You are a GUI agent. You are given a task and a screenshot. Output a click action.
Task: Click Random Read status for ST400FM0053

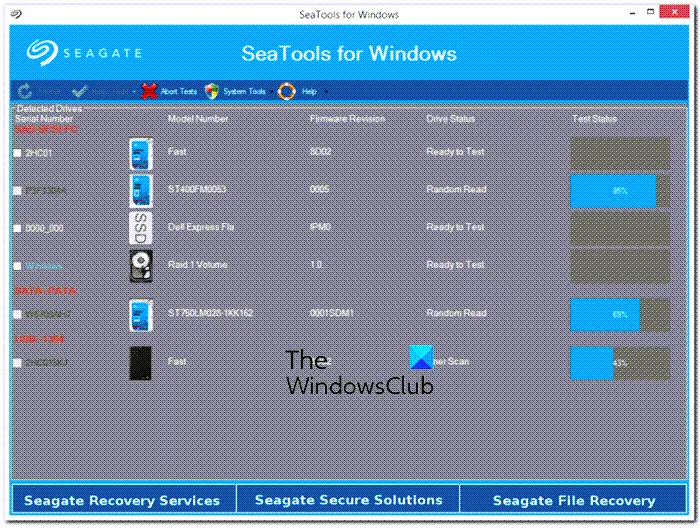coord(456,189)
